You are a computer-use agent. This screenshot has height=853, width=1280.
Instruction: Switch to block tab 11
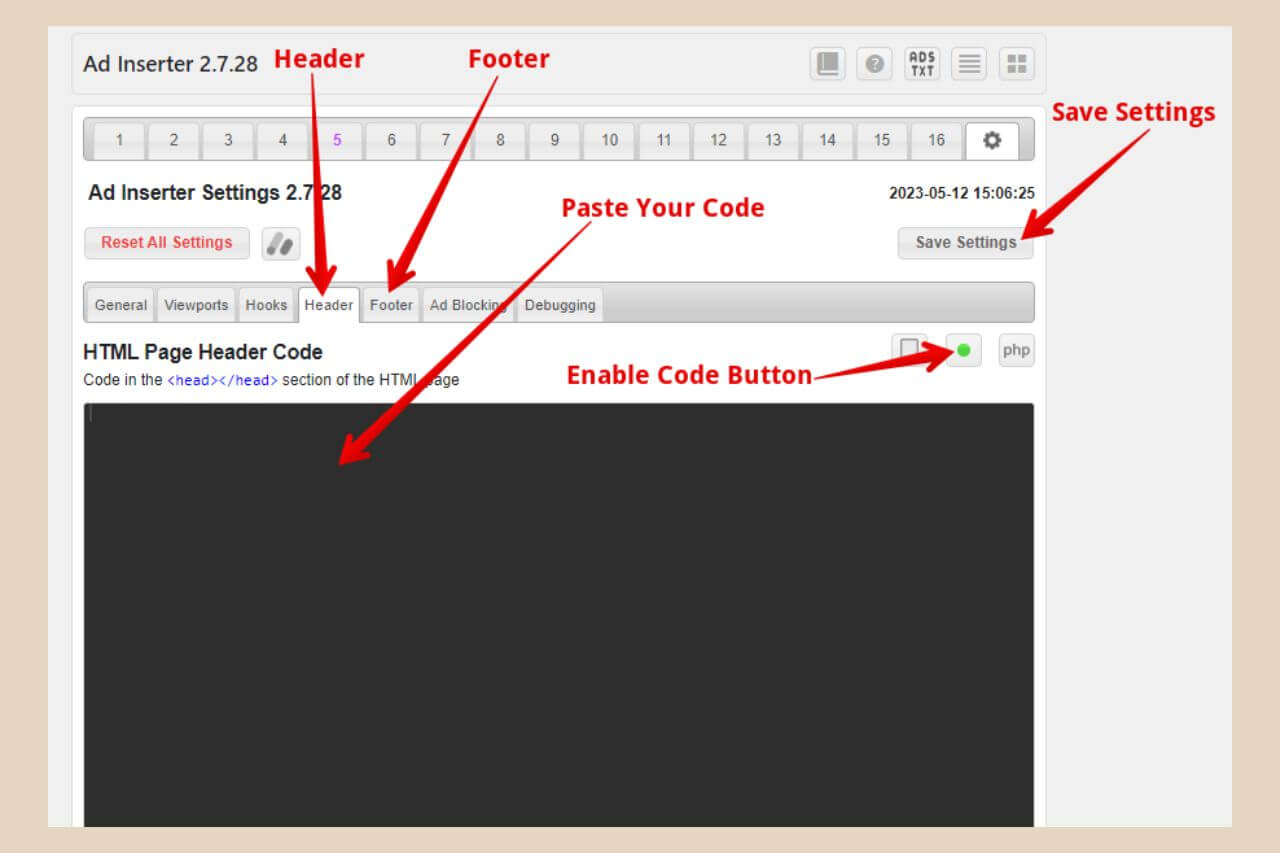tap(664, 140)
